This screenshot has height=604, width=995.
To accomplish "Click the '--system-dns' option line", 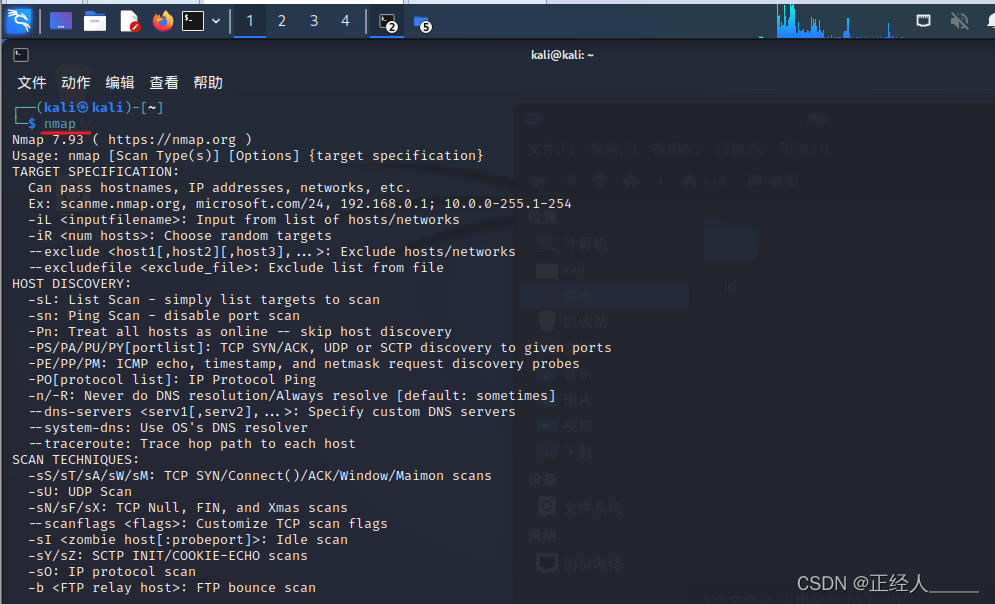I will [x=168, y=428].
